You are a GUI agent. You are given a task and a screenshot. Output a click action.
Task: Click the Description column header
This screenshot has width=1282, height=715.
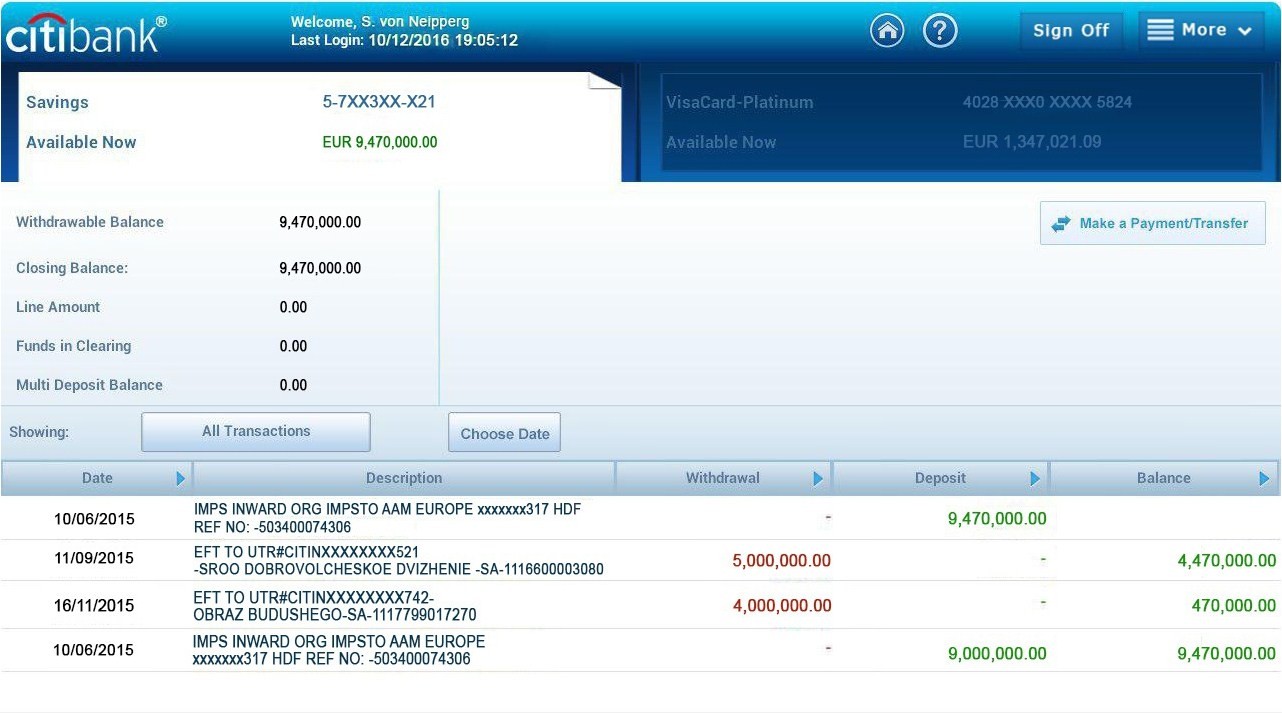click(404, 479)
